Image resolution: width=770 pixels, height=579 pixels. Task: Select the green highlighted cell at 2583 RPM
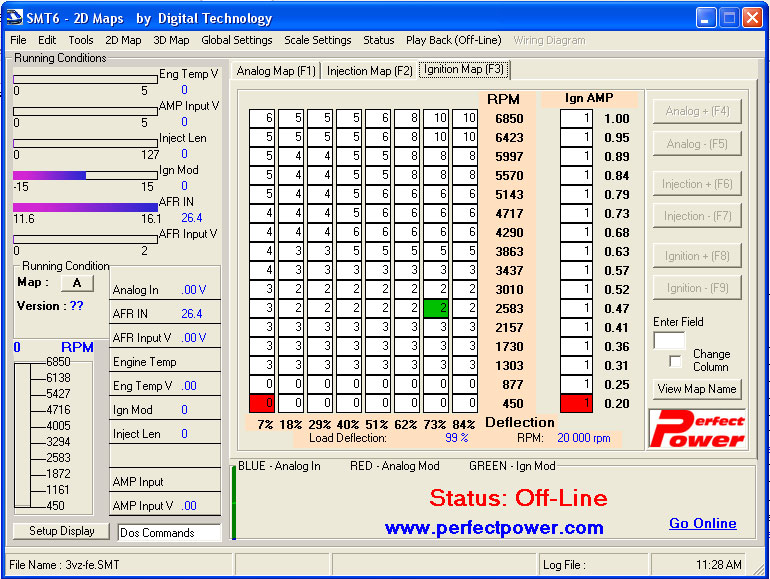click(x=436, y=308)
